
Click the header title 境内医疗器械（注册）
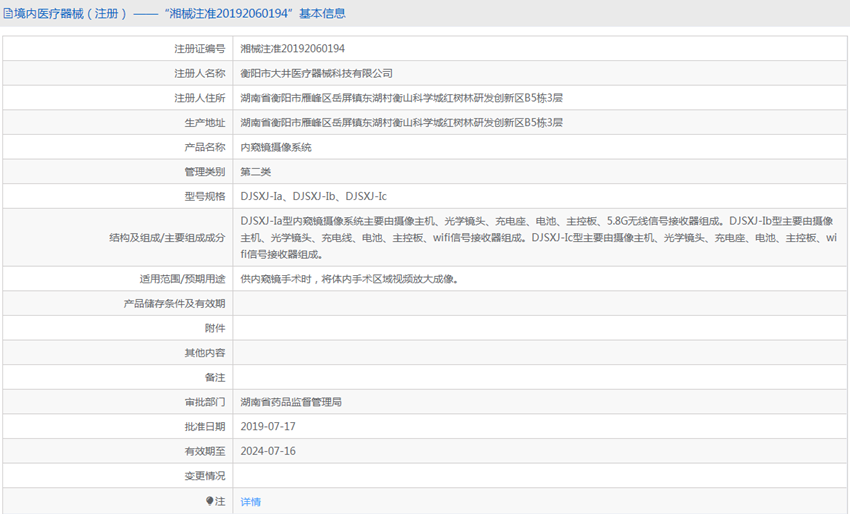click(x=70, y=14)
